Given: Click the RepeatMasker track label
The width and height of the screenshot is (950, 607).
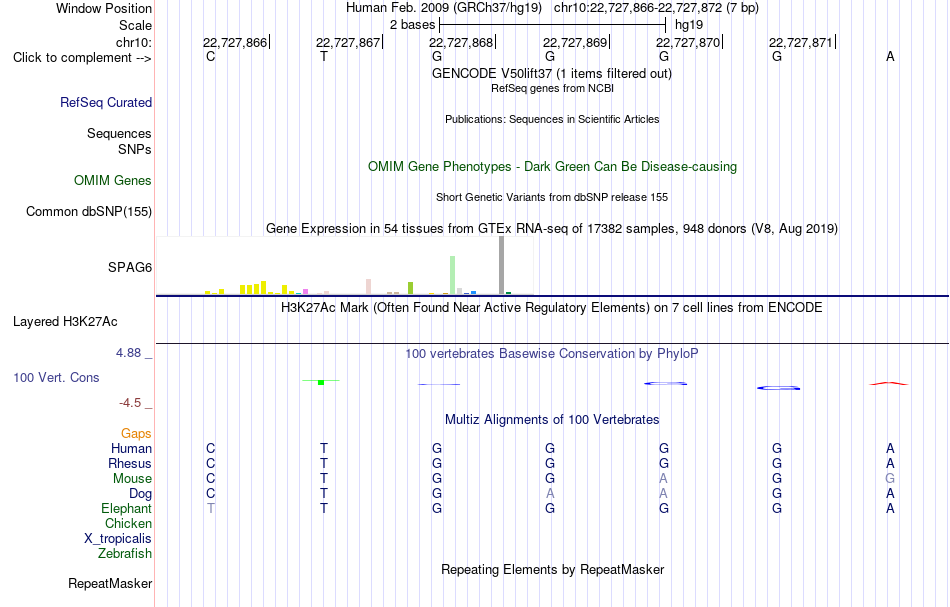Looking at the screenshot, I should click(110, 583).
